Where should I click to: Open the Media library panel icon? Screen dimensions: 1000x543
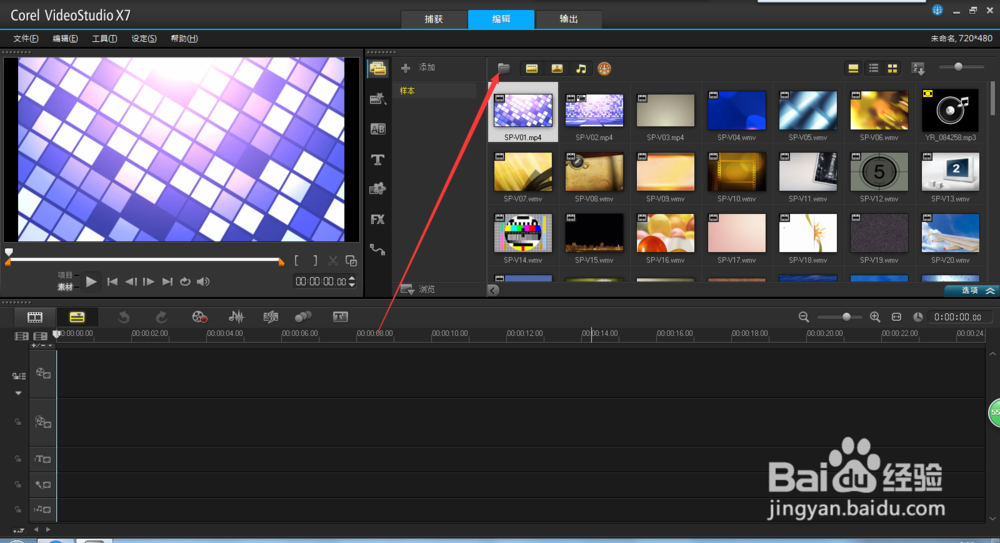[x=378, y=68]
